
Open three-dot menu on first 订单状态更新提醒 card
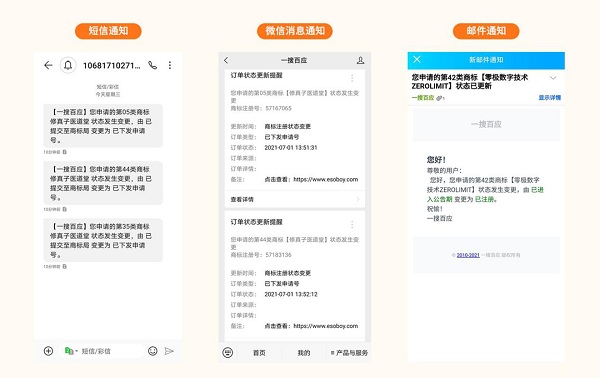coord(352,78)
